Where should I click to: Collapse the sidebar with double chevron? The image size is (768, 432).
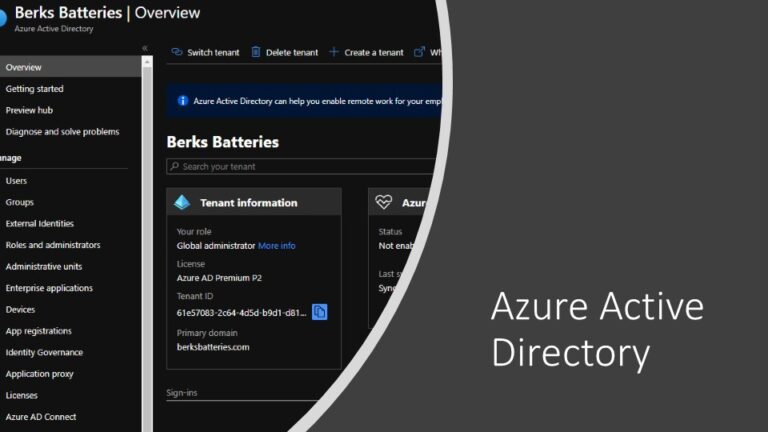145,48
